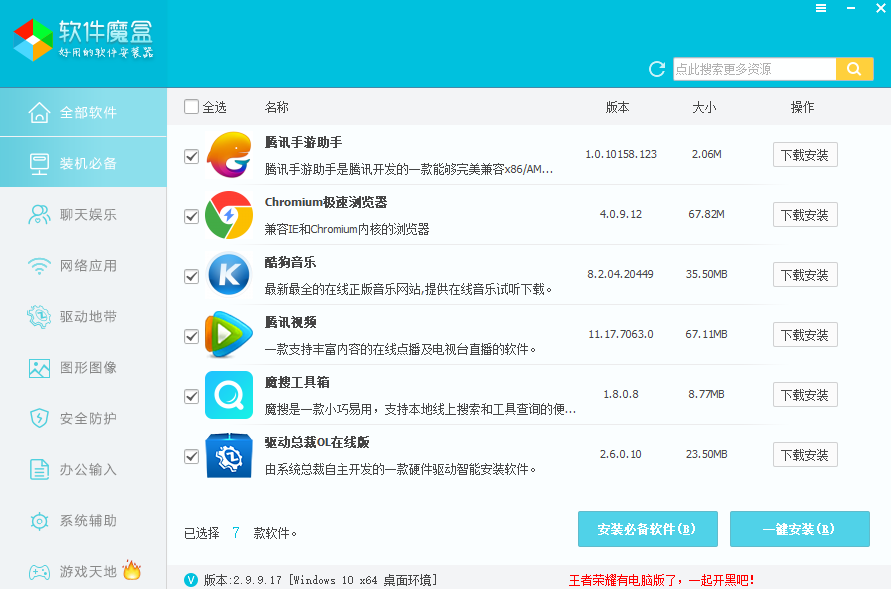The height and width of the screenshot is (589, 891).
Task: Open the 全部软件 category
Action: pyautogui.click(x=84, y=112)
